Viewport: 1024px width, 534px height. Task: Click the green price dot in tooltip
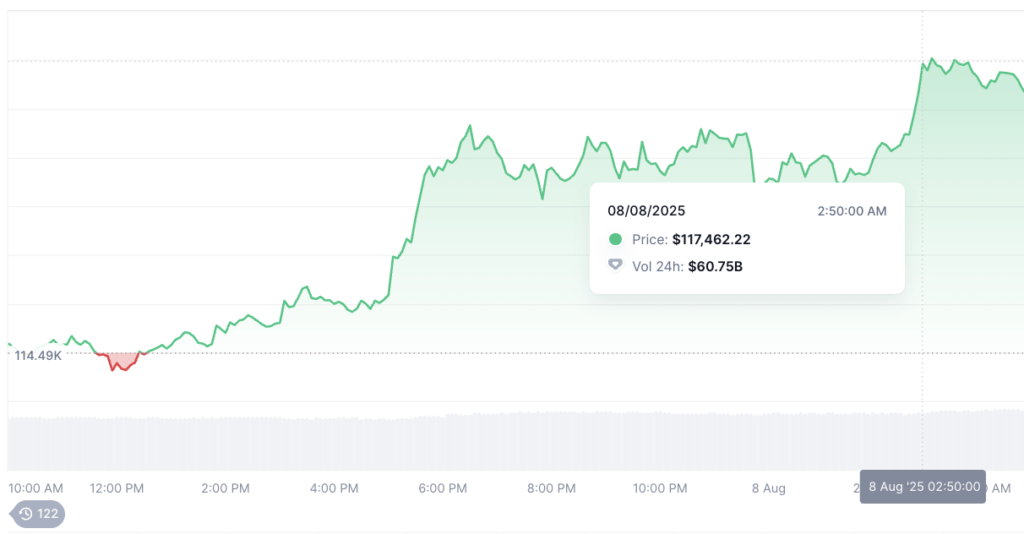(x=615, y=239)
